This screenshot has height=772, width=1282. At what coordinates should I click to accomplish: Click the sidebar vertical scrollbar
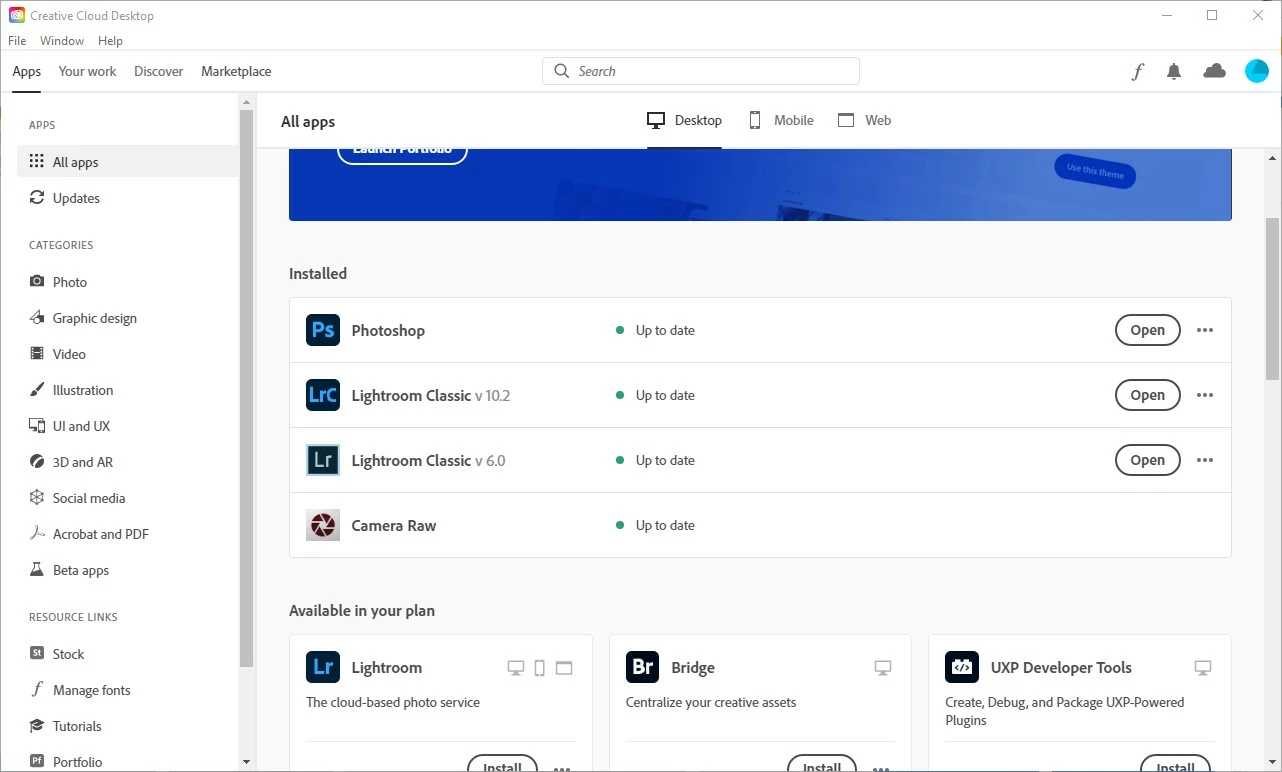pos(247,388)
